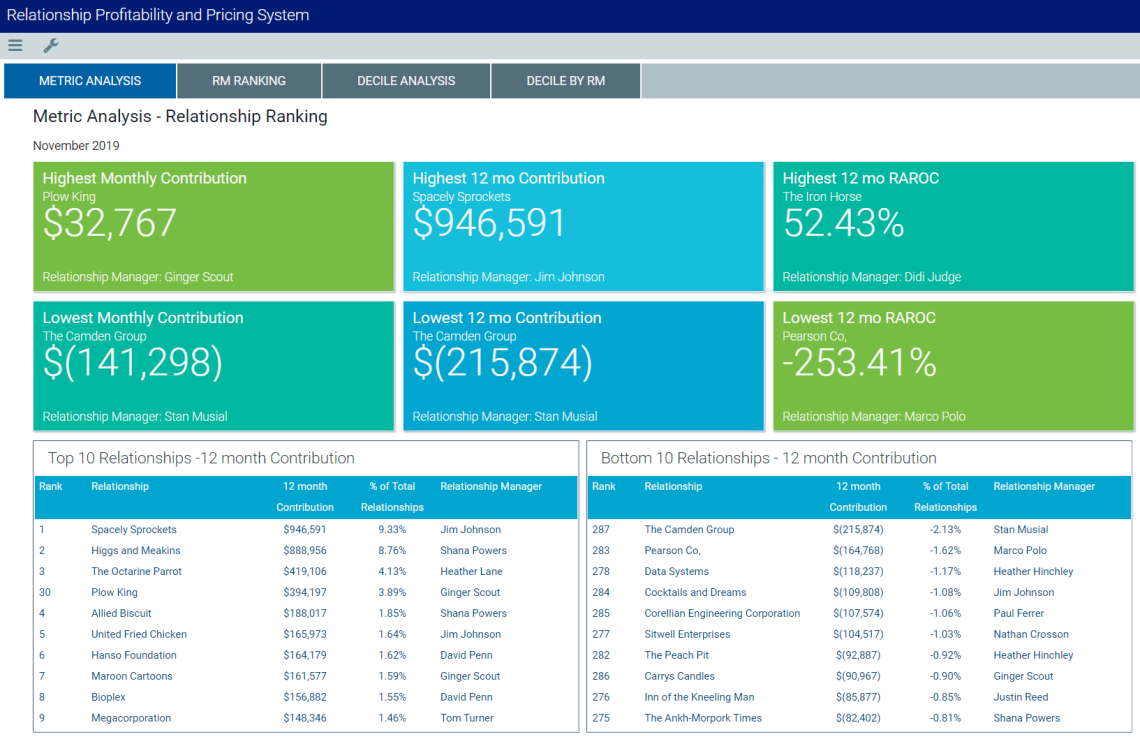1140x739 pixels.
Task: Select the Higgs and Meakins link
Action: (135, 550)
